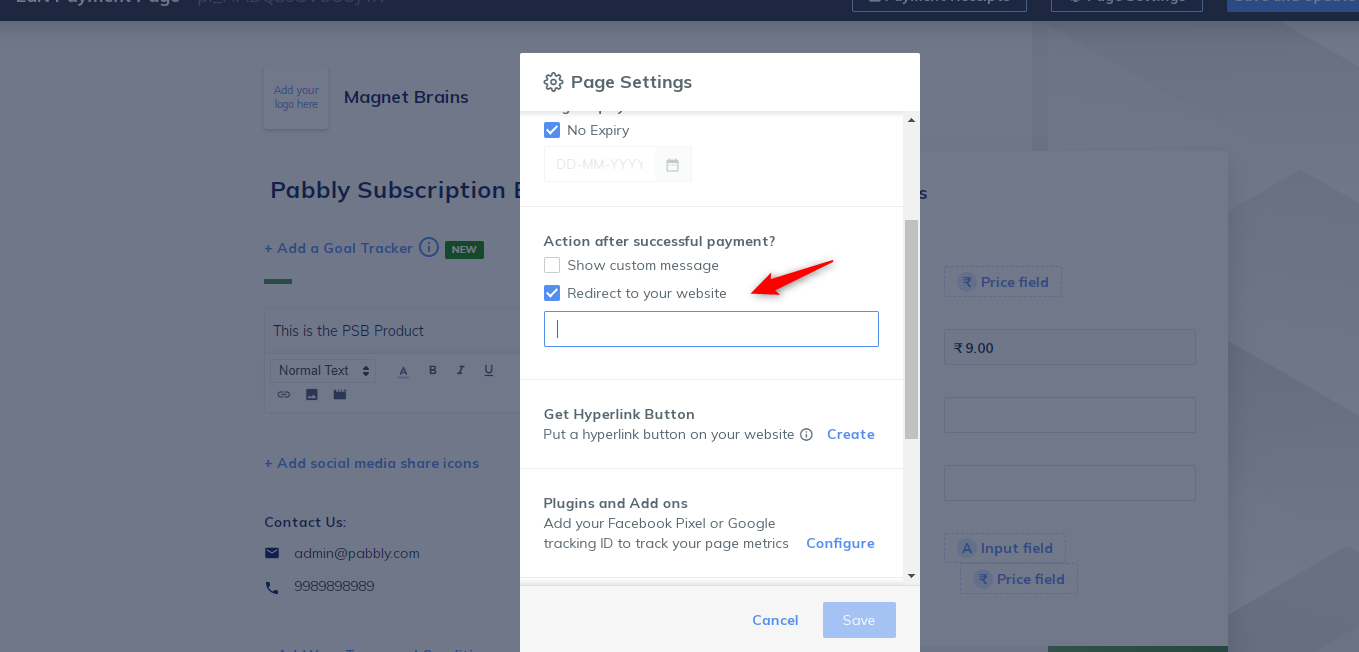This screenshot has height=652, width=1359.
Task: Click the dialog scrollbar thumb
Action: tap(911, 329)
